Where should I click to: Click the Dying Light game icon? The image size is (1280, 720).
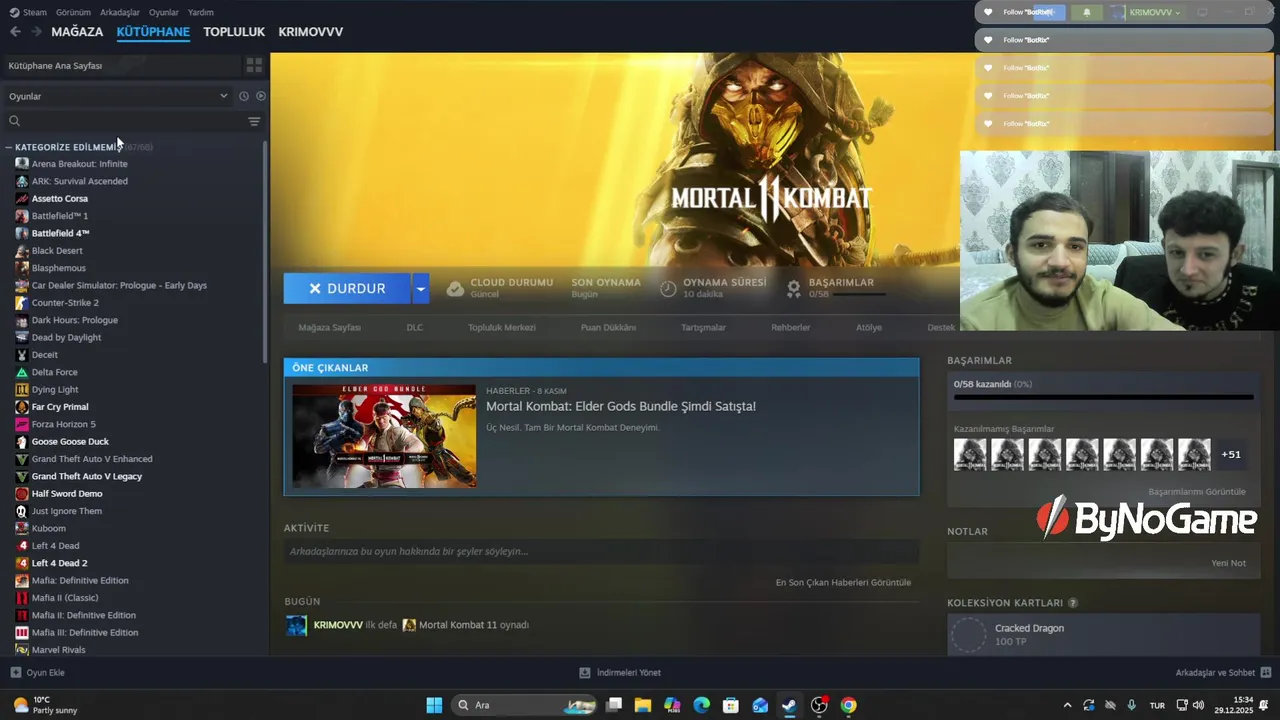pyautogui.click(x=22, y=390)
